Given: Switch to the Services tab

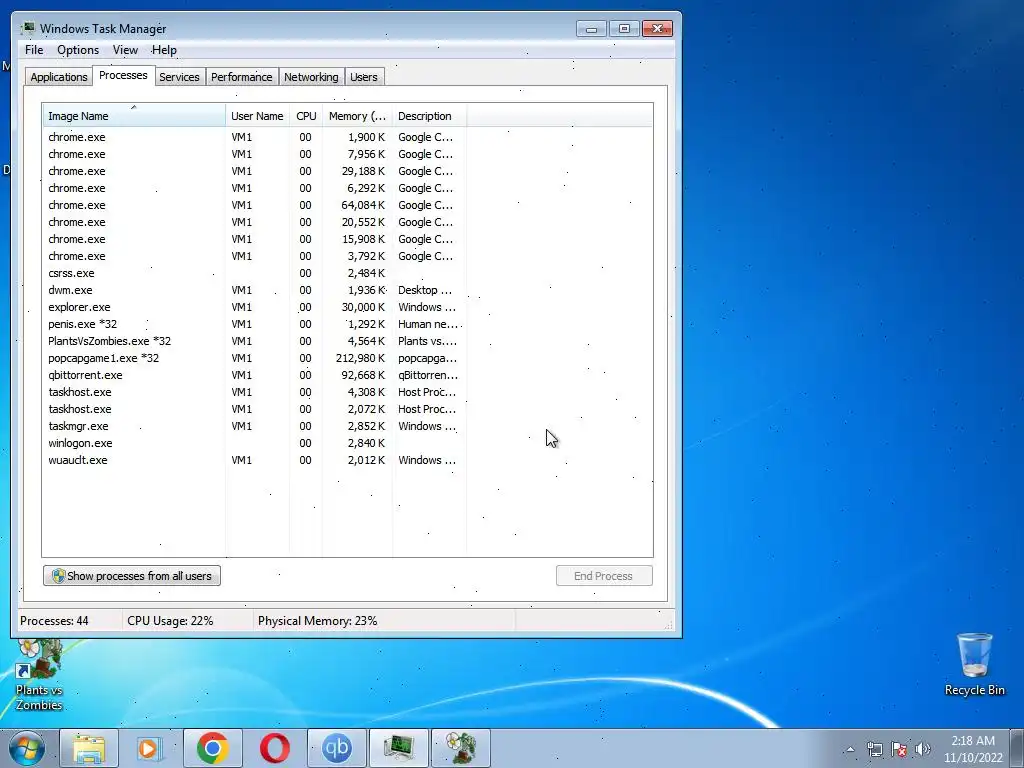Looking at the screenshot, I should (179, 77).
